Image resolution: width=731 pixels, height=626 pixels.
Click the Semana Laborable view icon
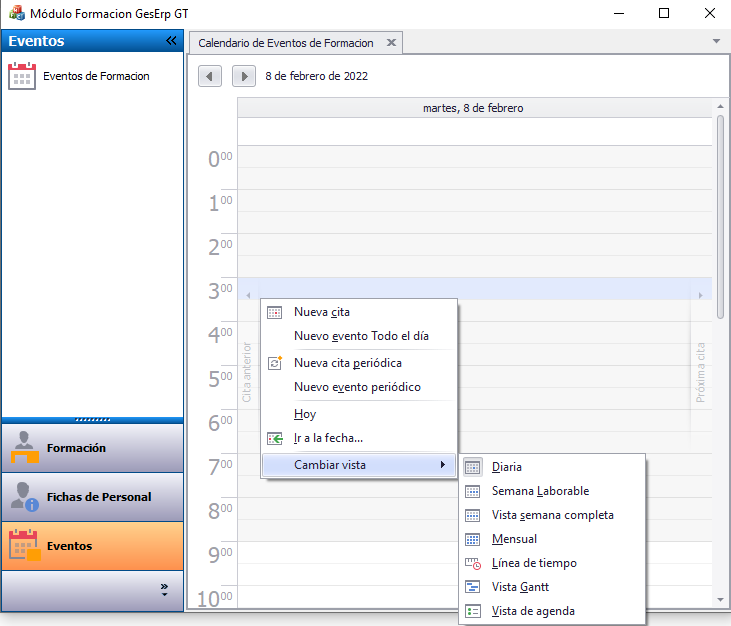(x=473, y=491)
